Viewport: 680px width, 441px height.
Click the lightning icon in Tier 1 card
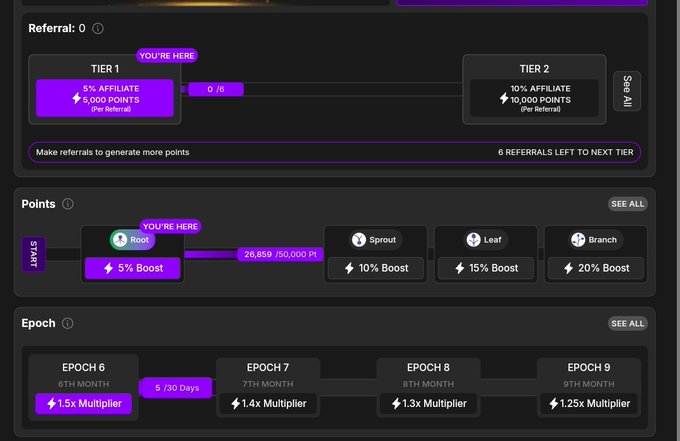coord(76,98)
